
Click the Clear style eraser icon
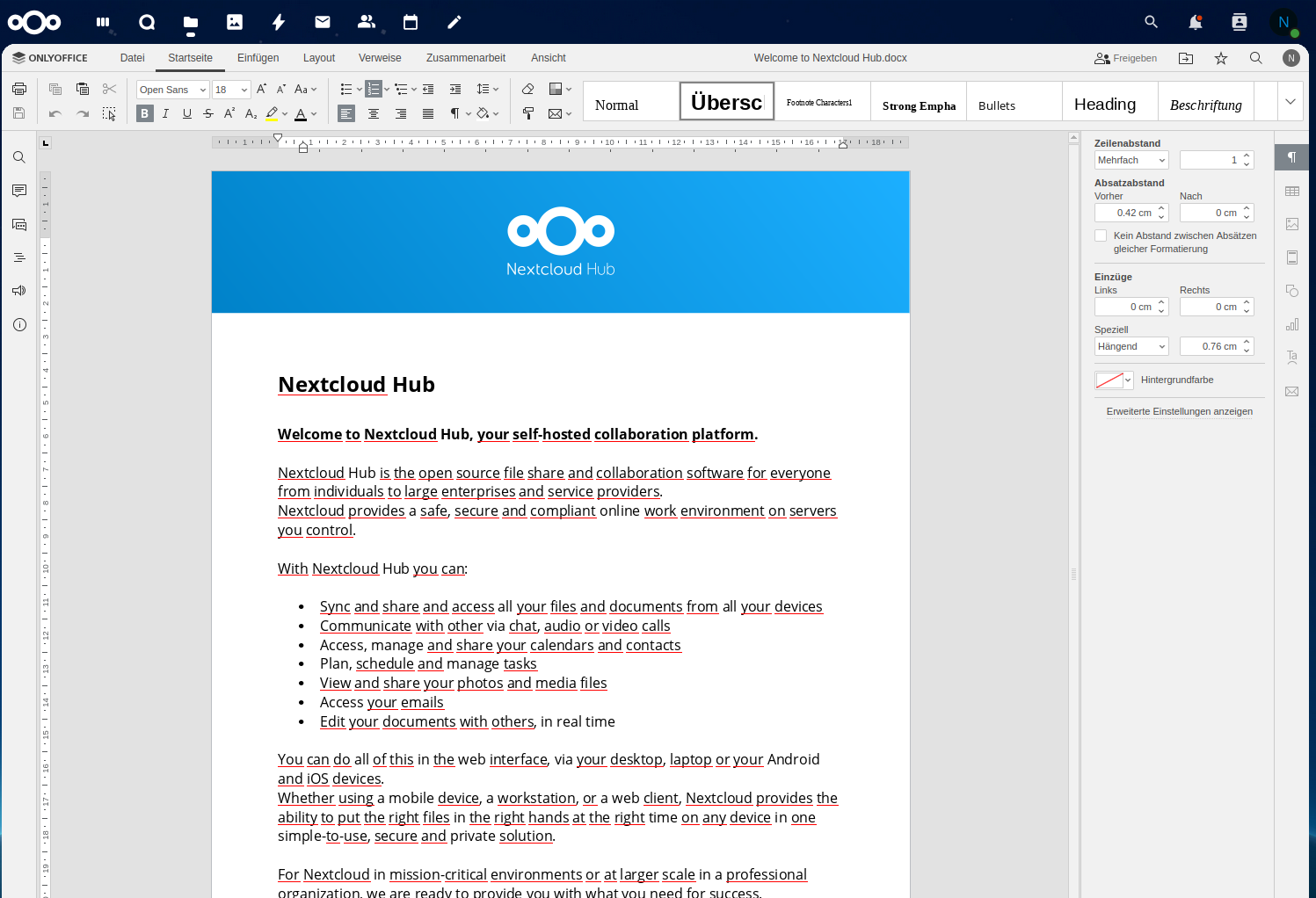[x=527, y=89]
